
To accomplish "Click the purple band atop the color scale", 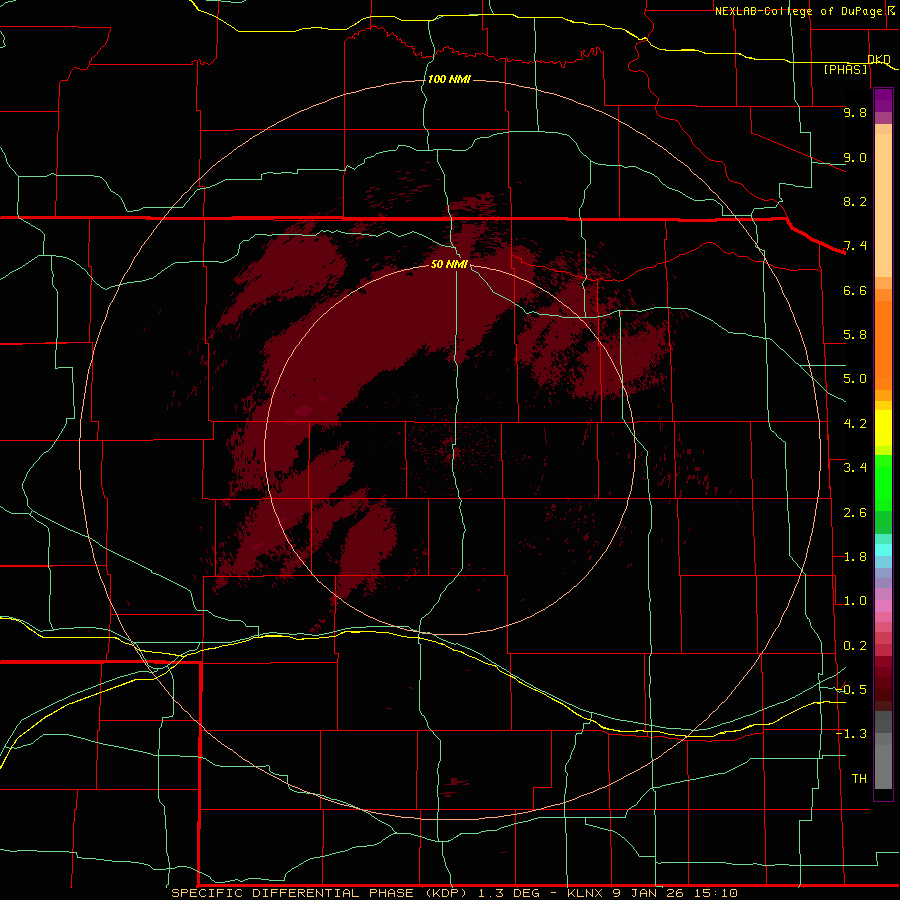I will click(883, 100).
